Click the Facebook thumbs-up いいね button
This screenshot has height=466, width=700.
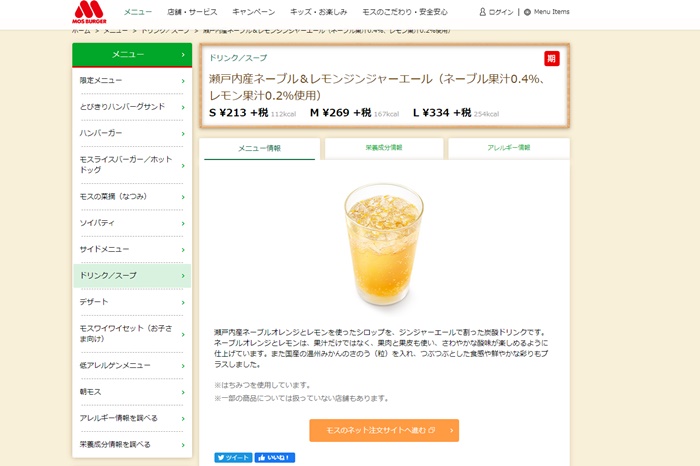click(275, 458)
